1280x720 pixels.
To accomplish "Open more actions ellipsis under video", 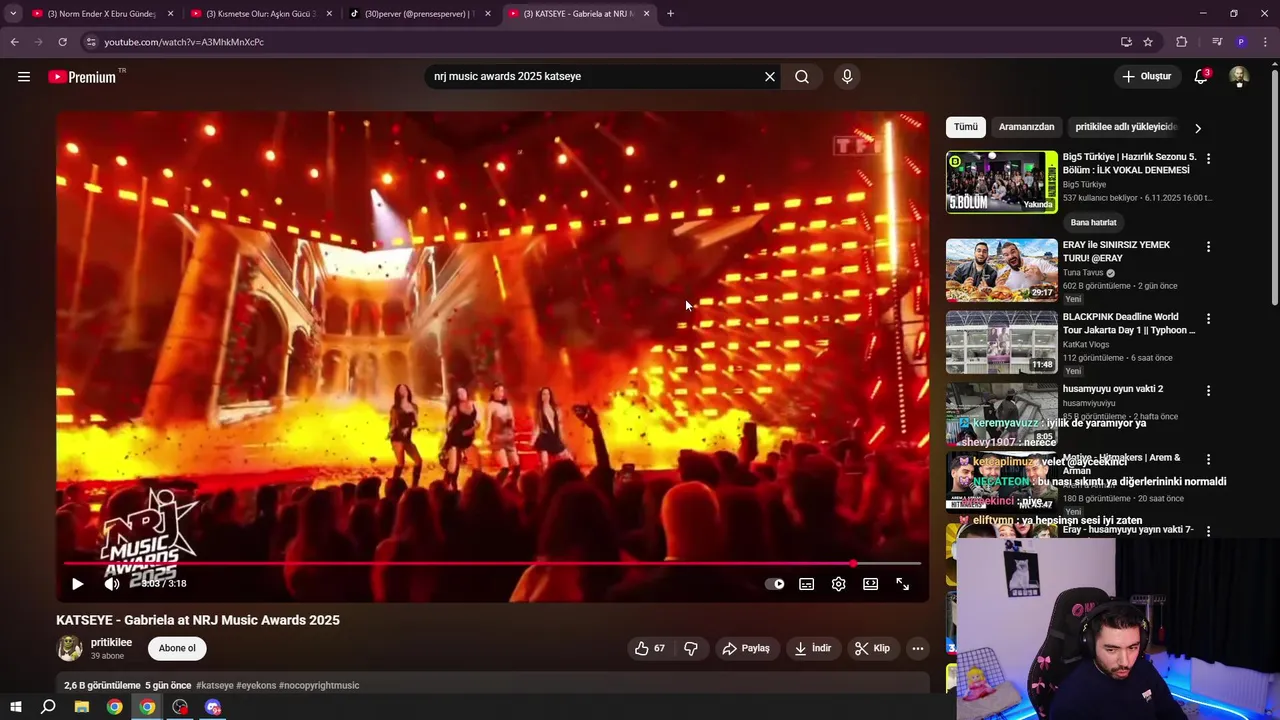I will tap(918, 648).
